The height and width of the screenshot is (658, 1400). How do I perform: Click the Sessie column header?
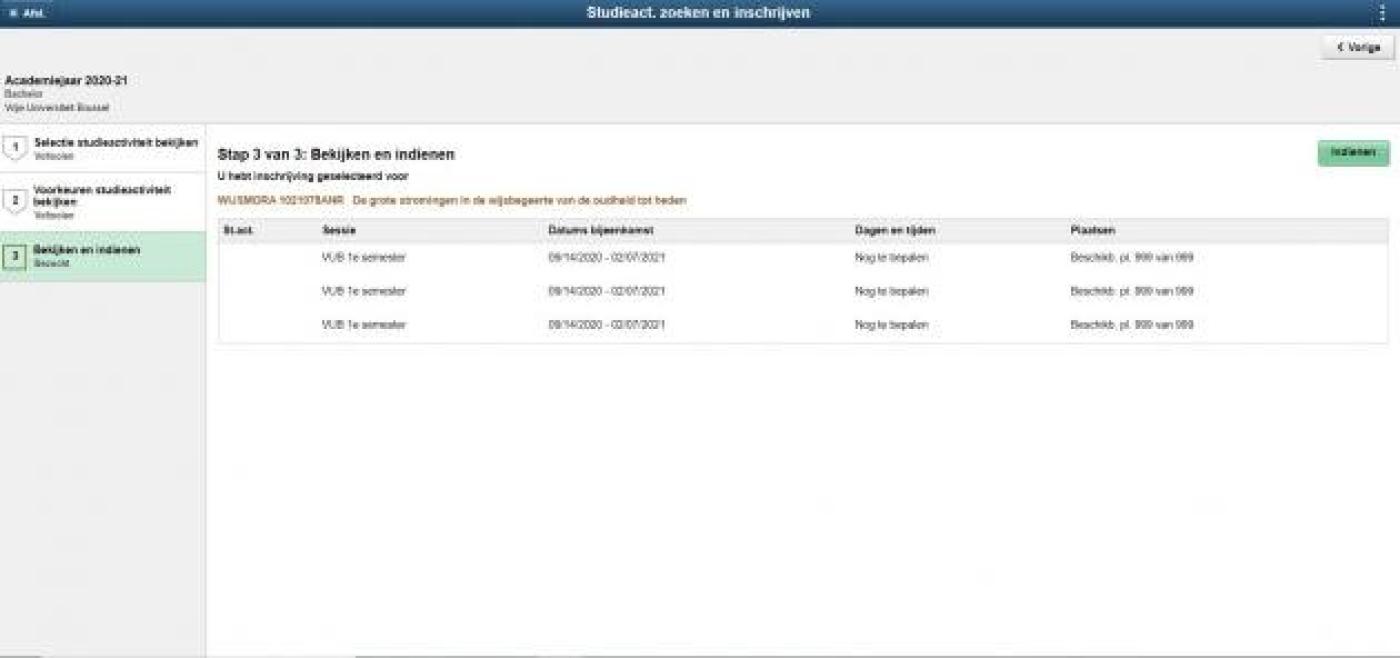(x=339, y=231)
